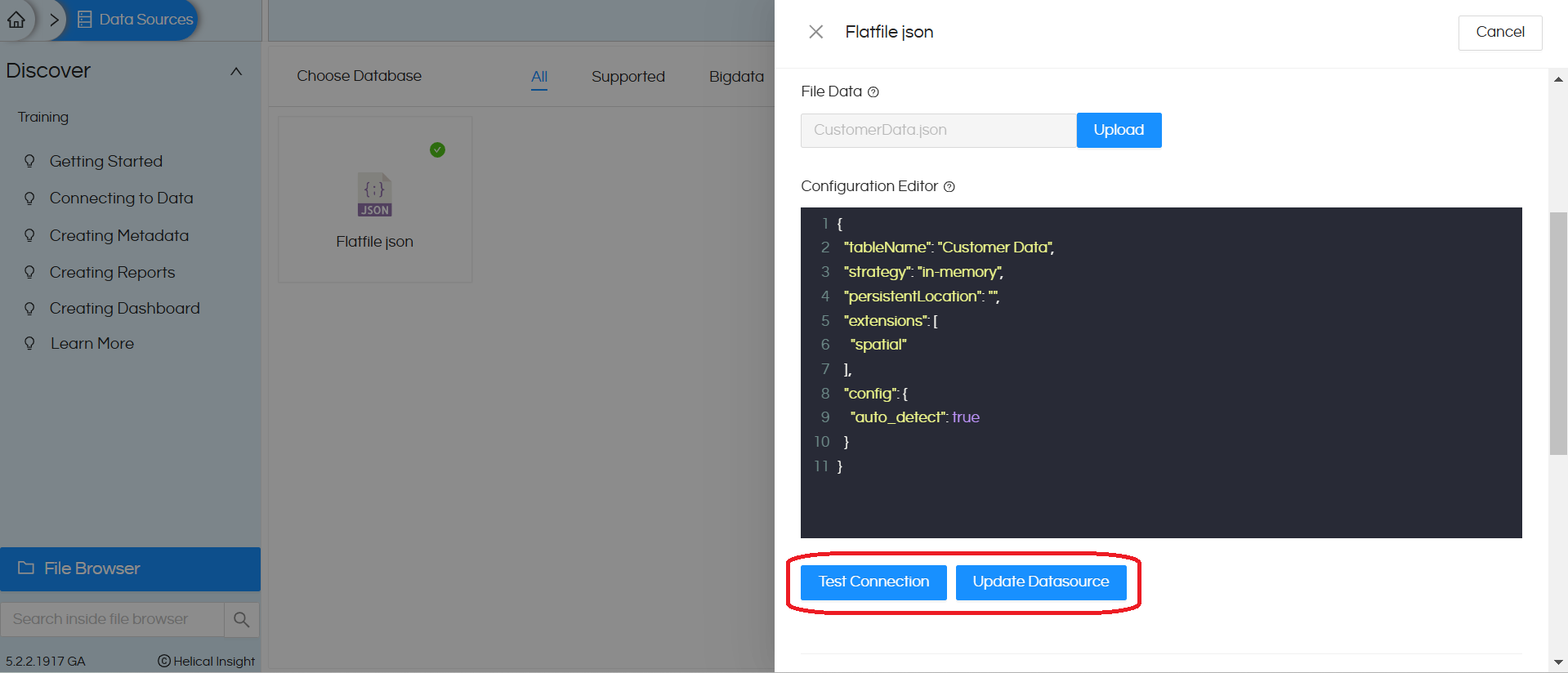
Task: Go to the home icon in breadcrumb
Action: pos(16,20)
